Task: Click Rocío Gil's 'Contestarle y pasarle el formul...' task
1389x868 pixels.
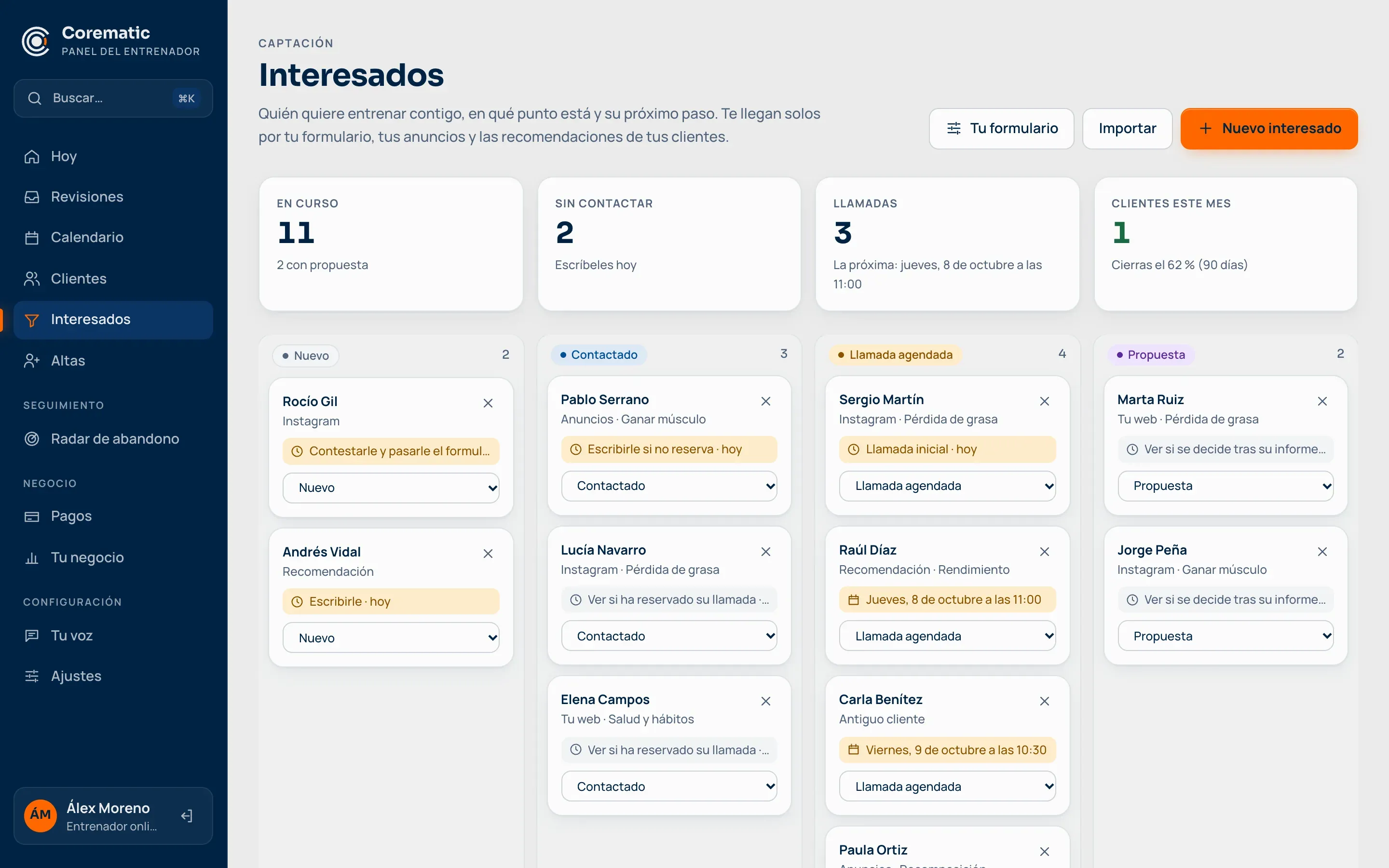Action: point(391,451)
